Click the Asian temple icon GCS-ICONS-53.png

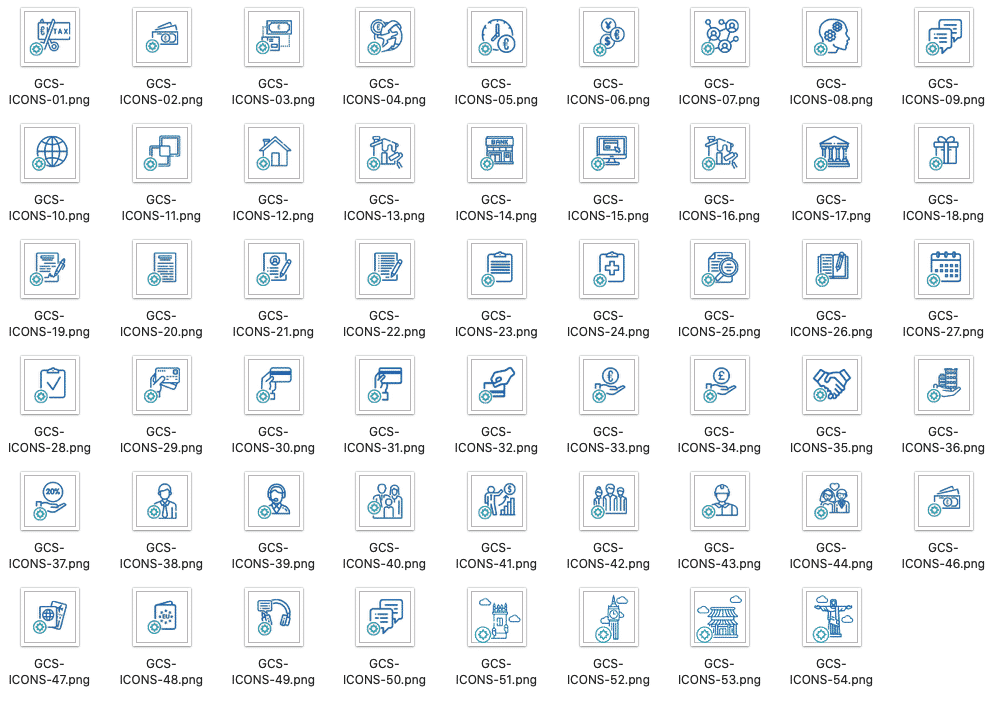click(x=720, y=617)
